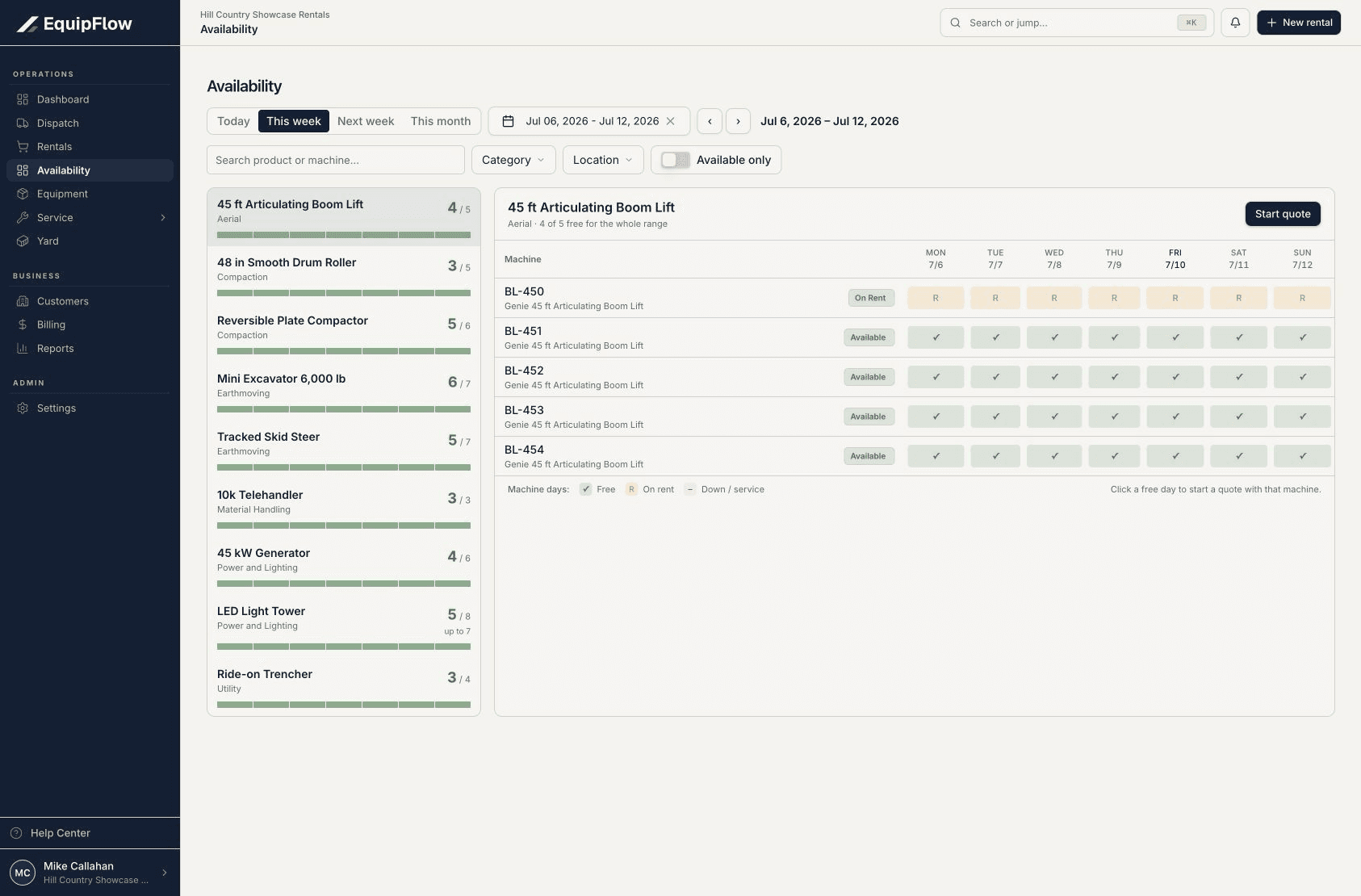This screenshot has width=1361, height=896.
Task: Select the This week range tab
Action: 294,121
